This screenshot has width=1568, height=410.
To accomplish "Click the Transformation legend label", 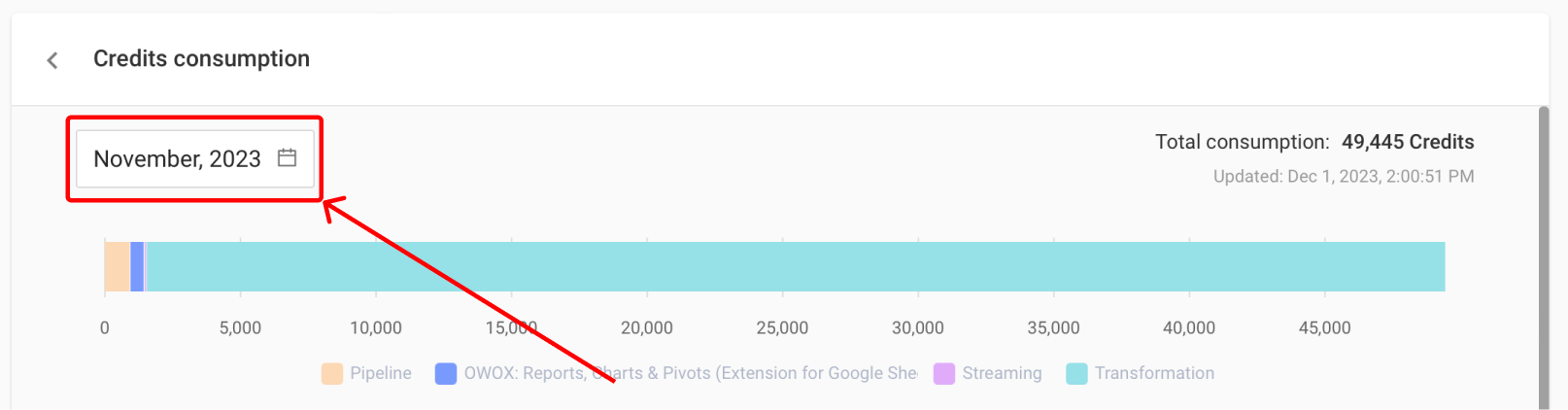I will pos(1154,373).
